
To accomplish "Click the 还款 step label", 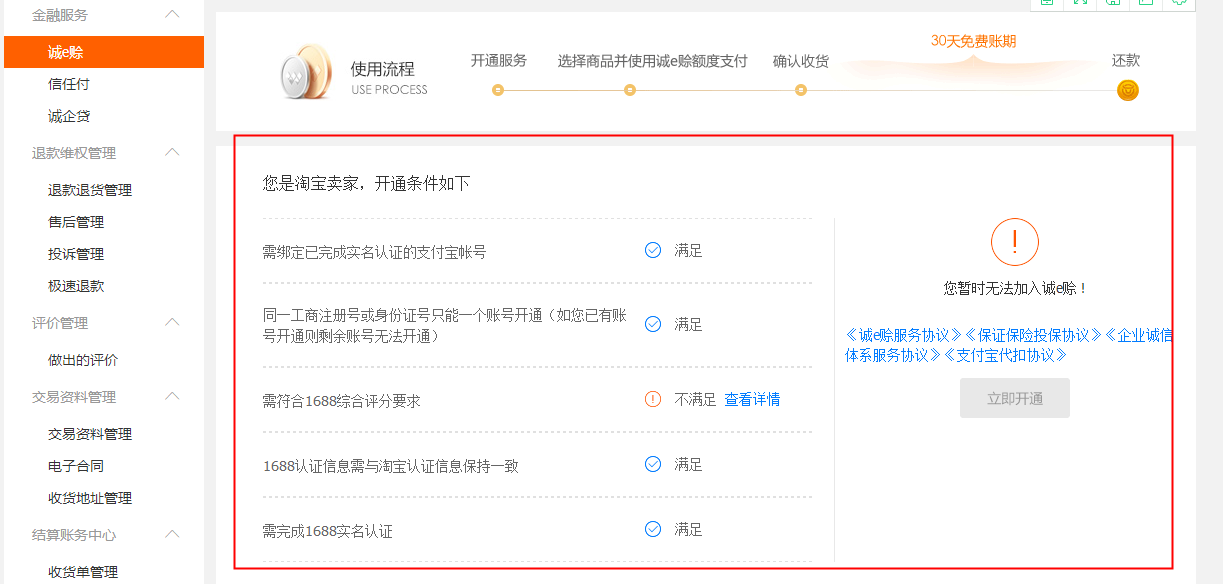I will click(x=1126, y=60).
